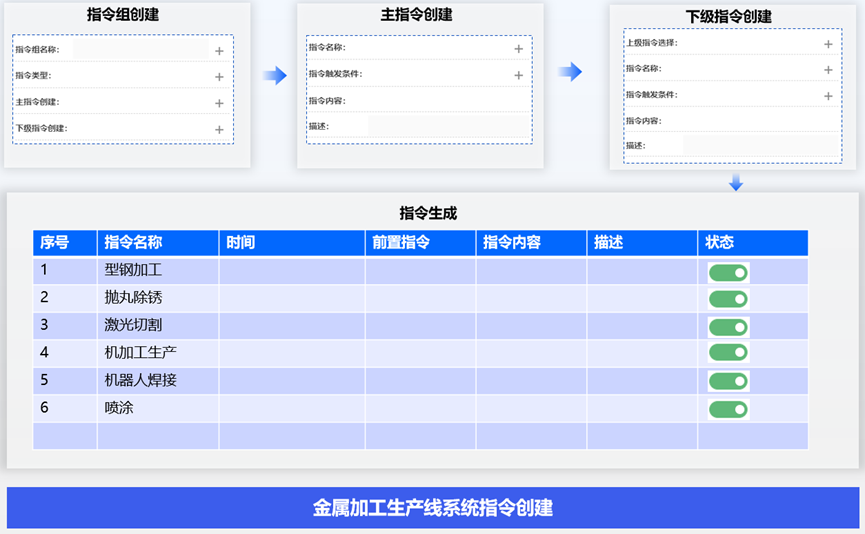Click plus icon beside 上级指令选择
Screen dimensions: 865x534
tap(828, 44)
